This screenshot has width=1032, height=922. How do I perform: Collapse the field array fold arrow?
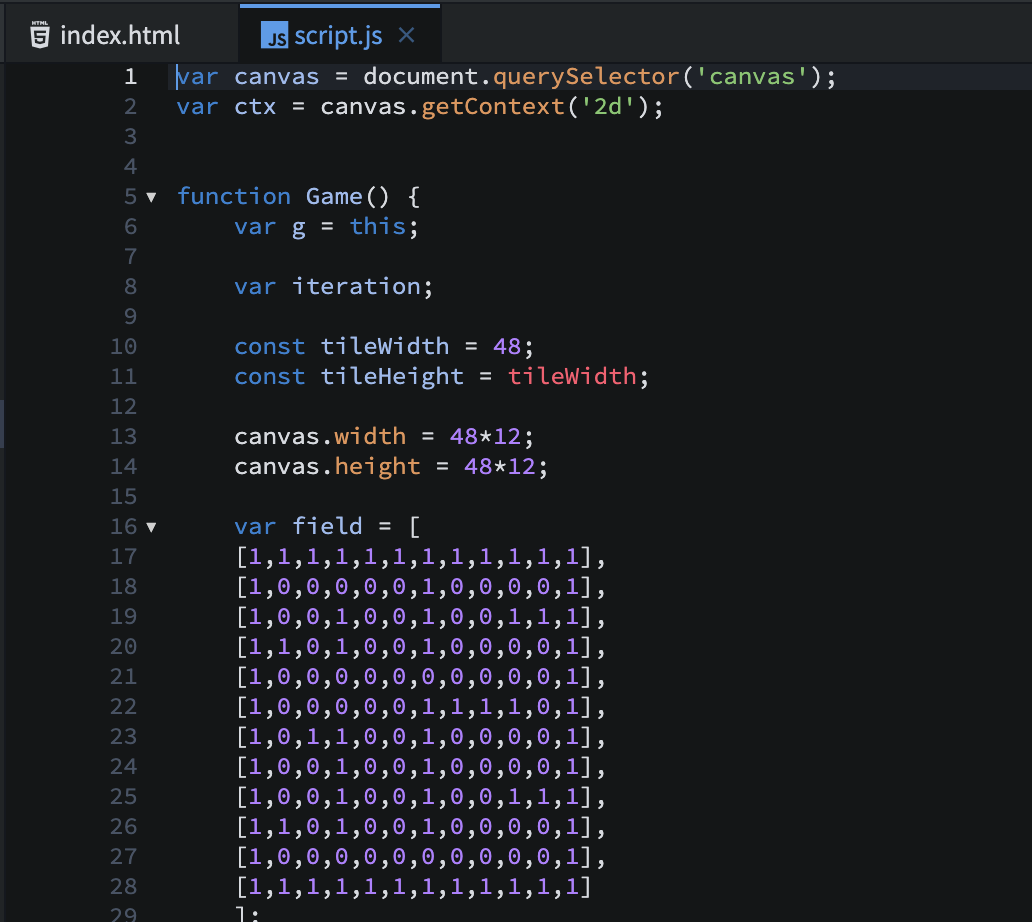152,526
